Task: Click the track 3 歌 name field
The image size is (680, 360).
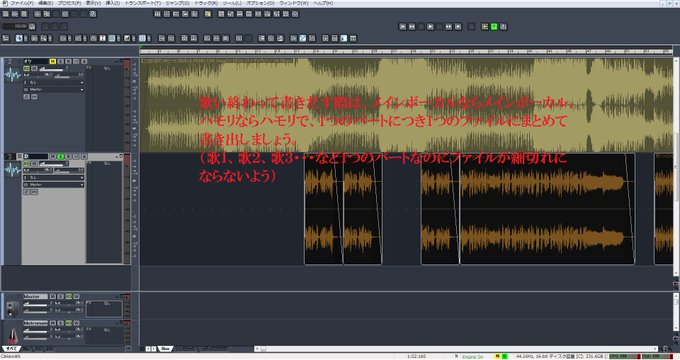Action: [35, 156]
